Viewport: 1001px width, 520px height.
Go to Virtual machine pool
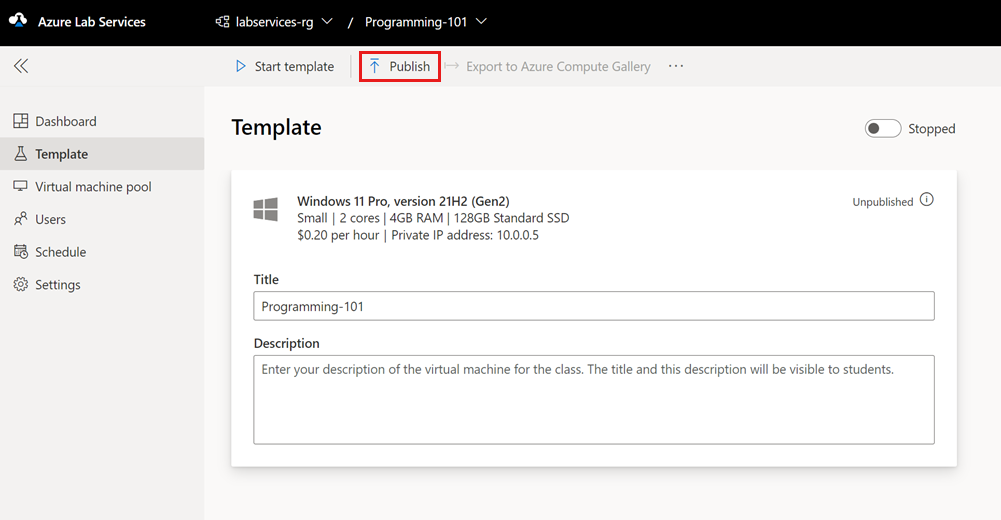pos(93,187)
